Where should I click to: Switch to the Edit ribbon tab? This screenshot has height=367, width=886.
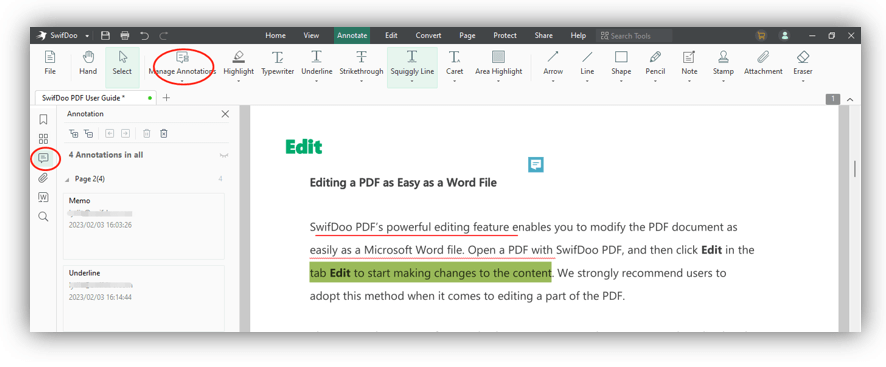pyautogui.click(x=391, y=36)
